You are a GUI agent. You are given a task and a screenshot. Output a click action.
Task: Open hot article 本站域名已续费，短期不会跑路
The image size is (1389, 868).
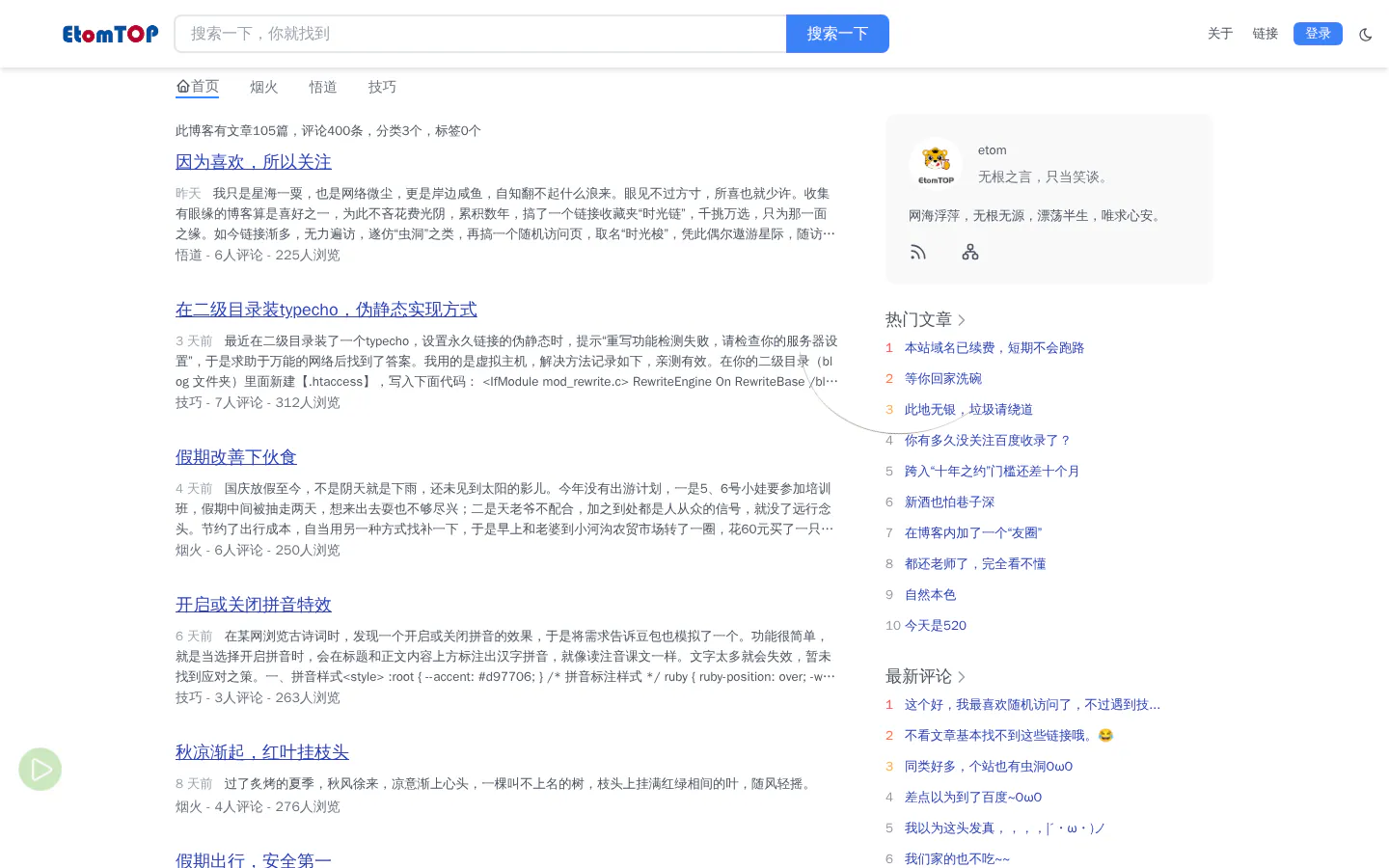coord(994,348)
